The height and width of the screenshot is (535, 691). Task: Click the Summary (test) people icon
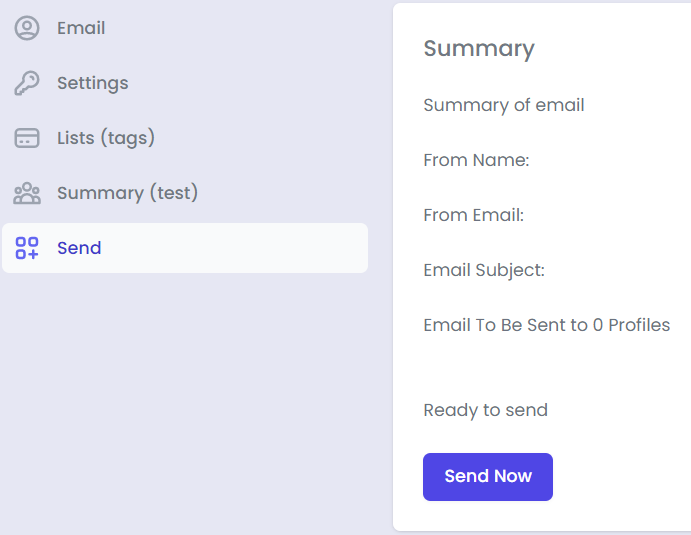tap(27, 193)
